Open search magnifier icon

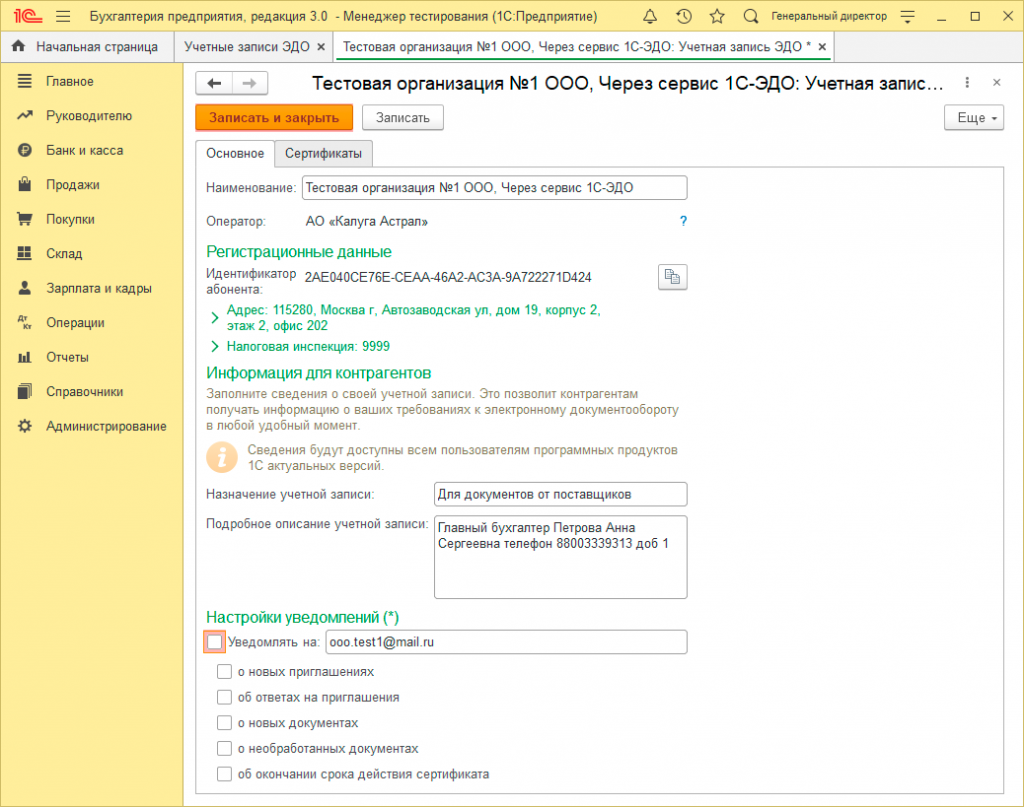(751, 16)
